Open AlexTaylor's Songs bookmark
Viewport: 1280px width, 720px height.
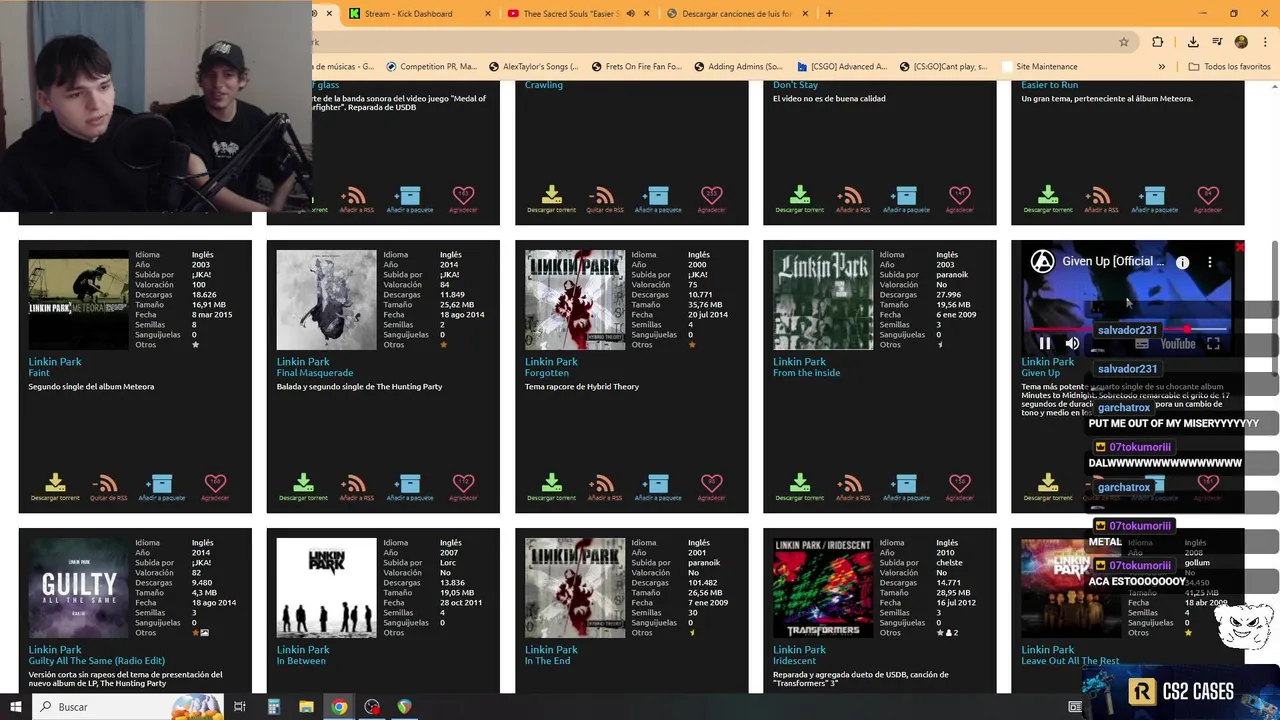[x=533, y=67]
